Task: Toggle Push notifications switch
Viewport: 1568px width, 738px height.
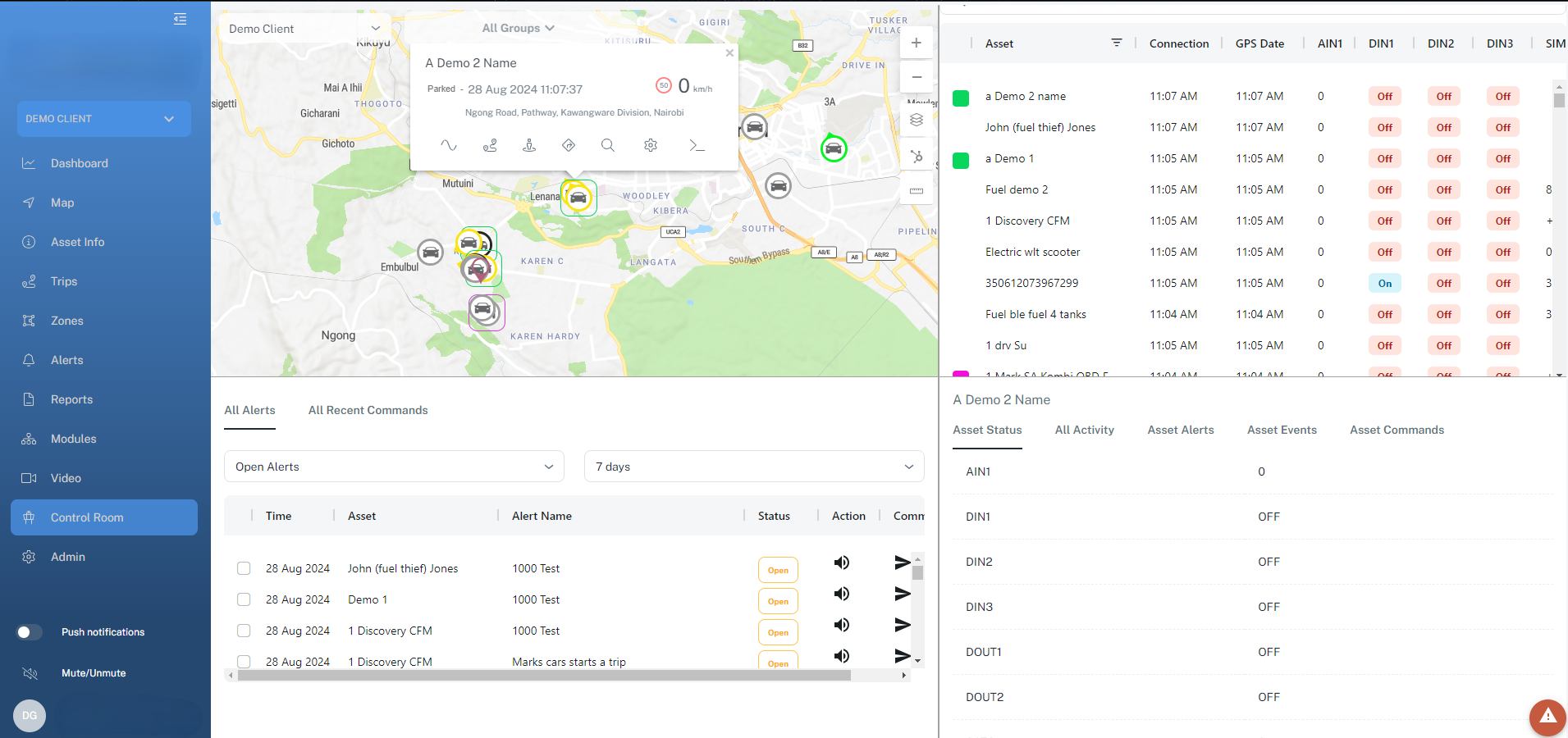Action: point(30,632)
